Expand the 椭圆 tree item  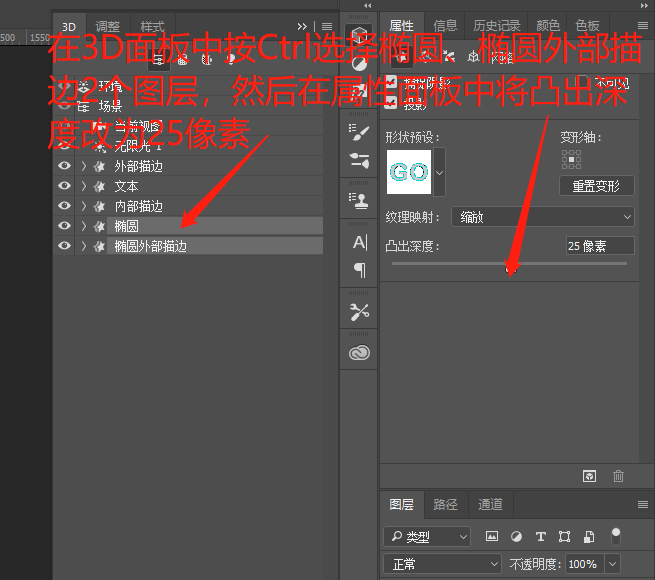pyautogui.click(x=84, y=226)
